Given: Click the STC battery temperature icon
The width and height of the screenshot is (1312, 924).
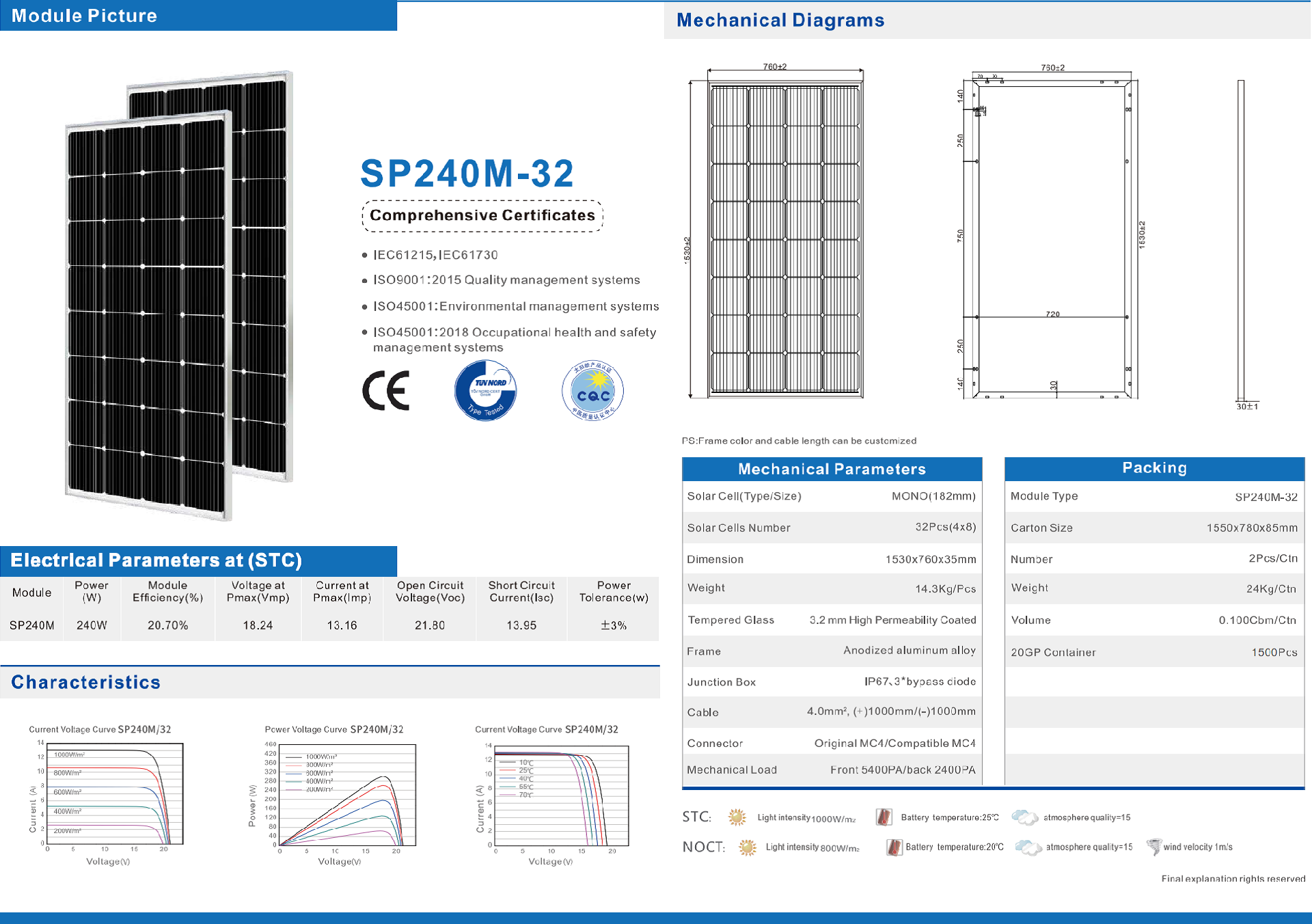Looking at the screenshot, I should (x=884, y=817).
